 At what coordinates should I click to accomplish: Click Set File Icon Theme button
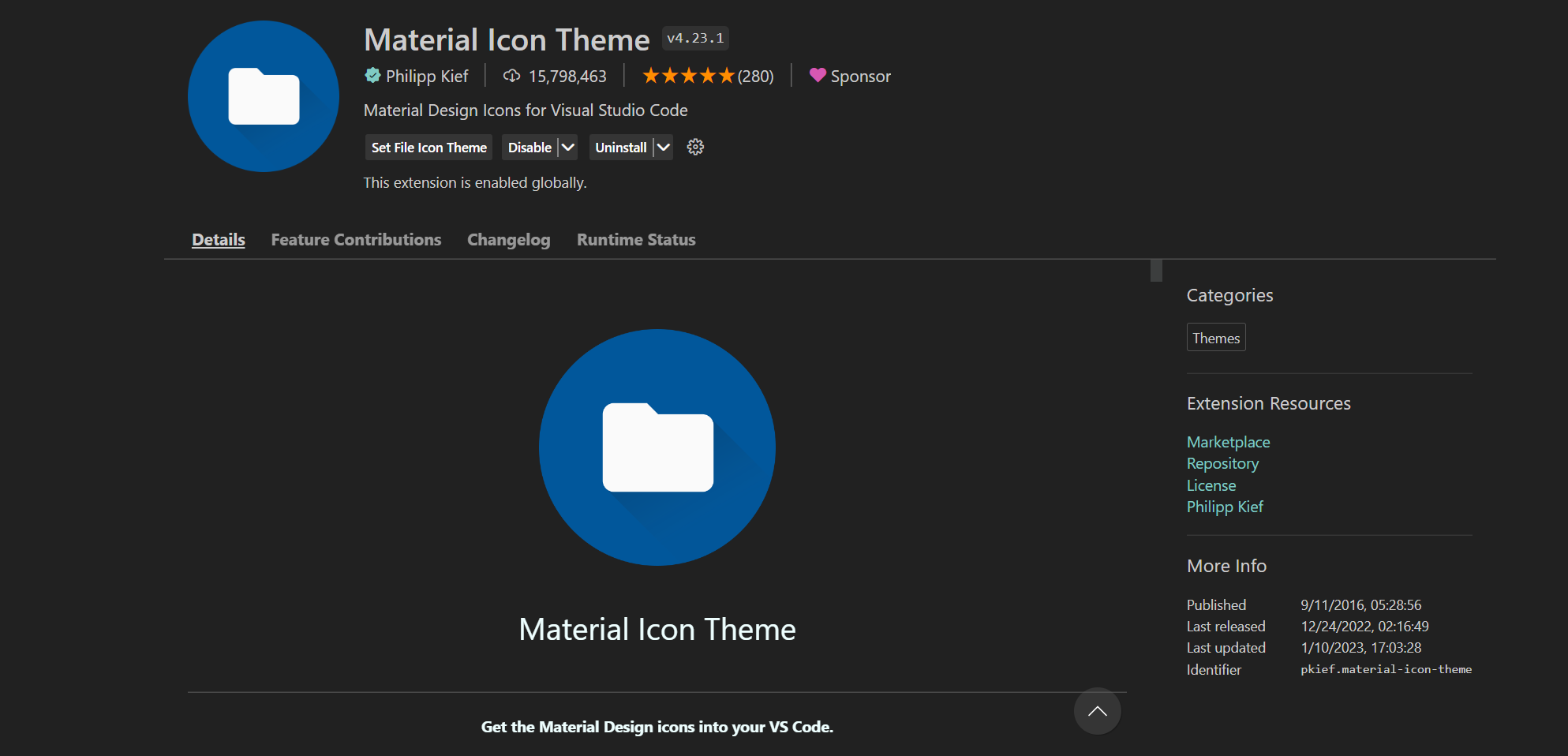tap(428, 148)
